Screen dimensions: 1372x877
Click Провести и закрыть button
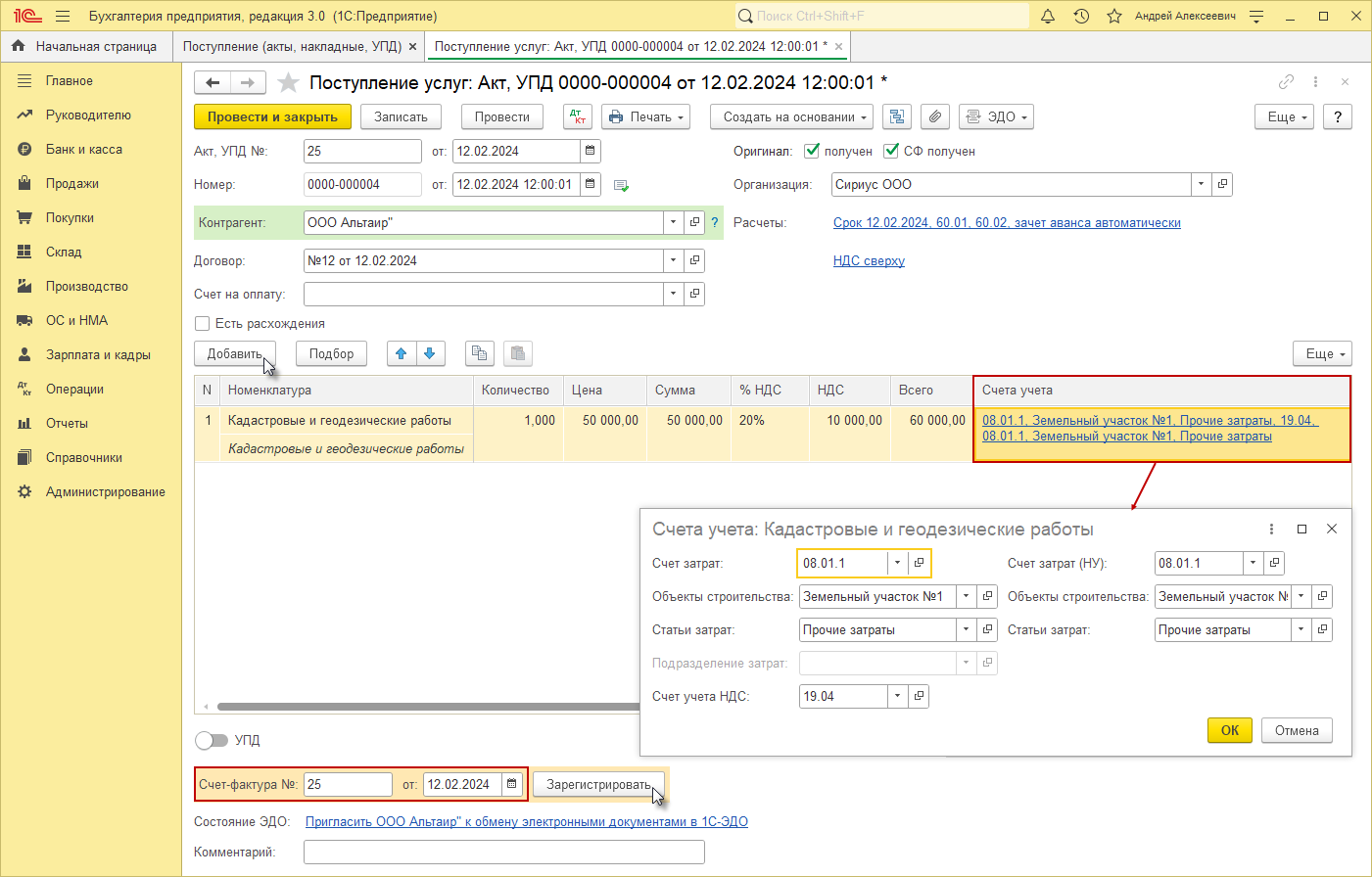pos(272,116)
